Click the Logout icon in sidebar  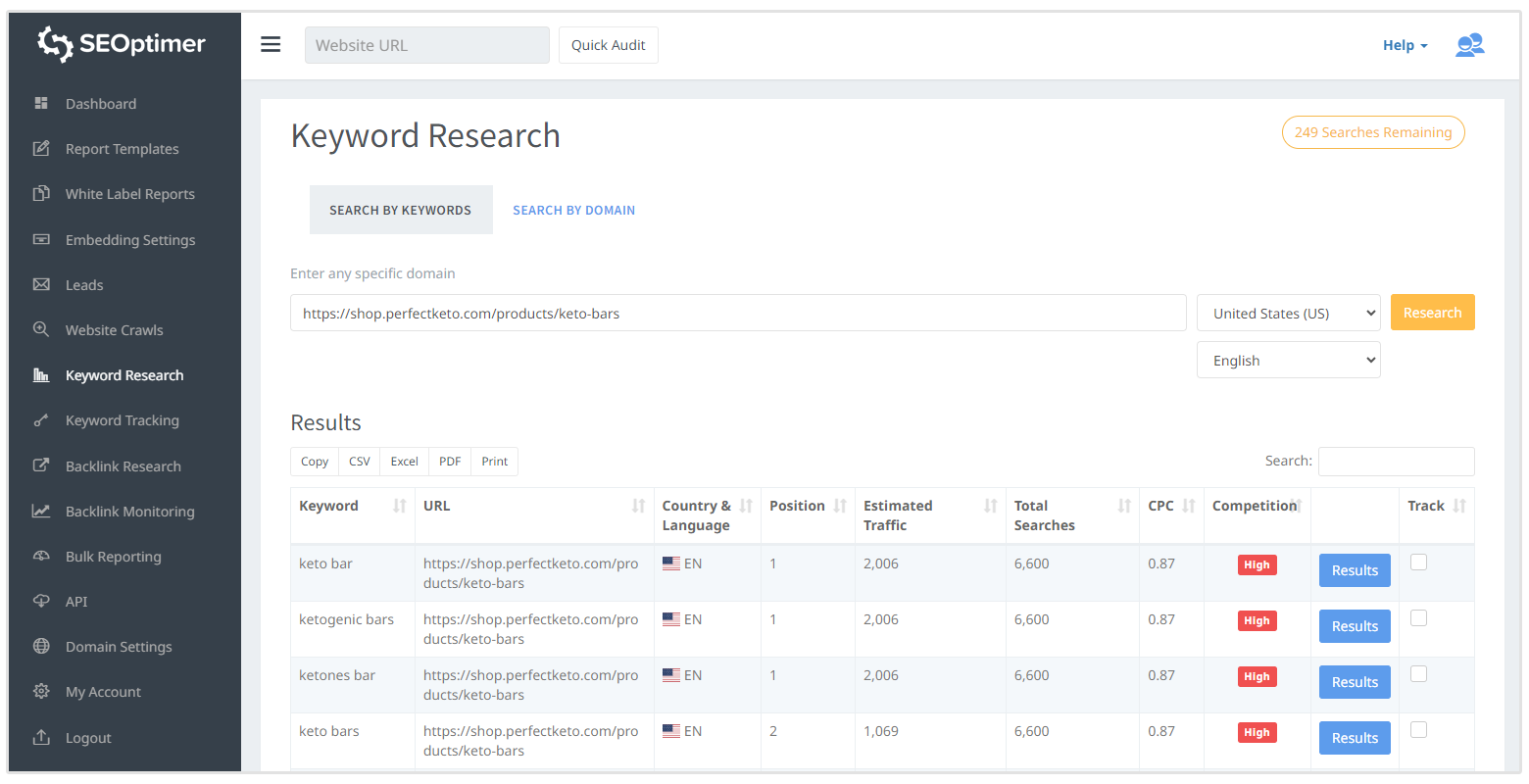[41, 737]
